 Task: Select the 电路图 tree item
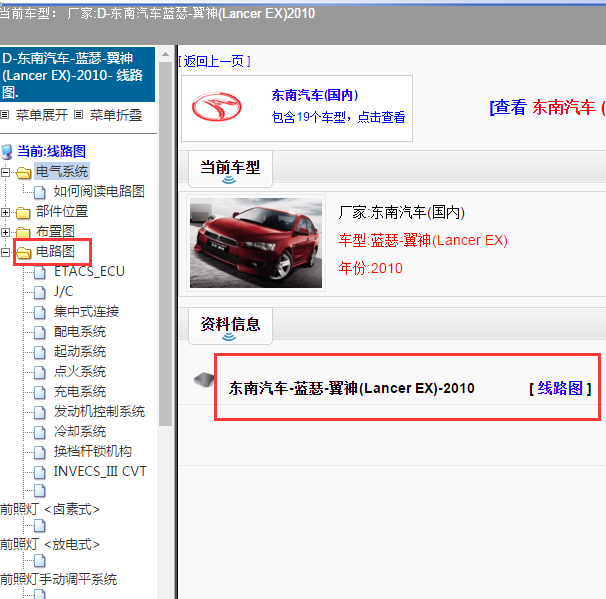[55, 252]
